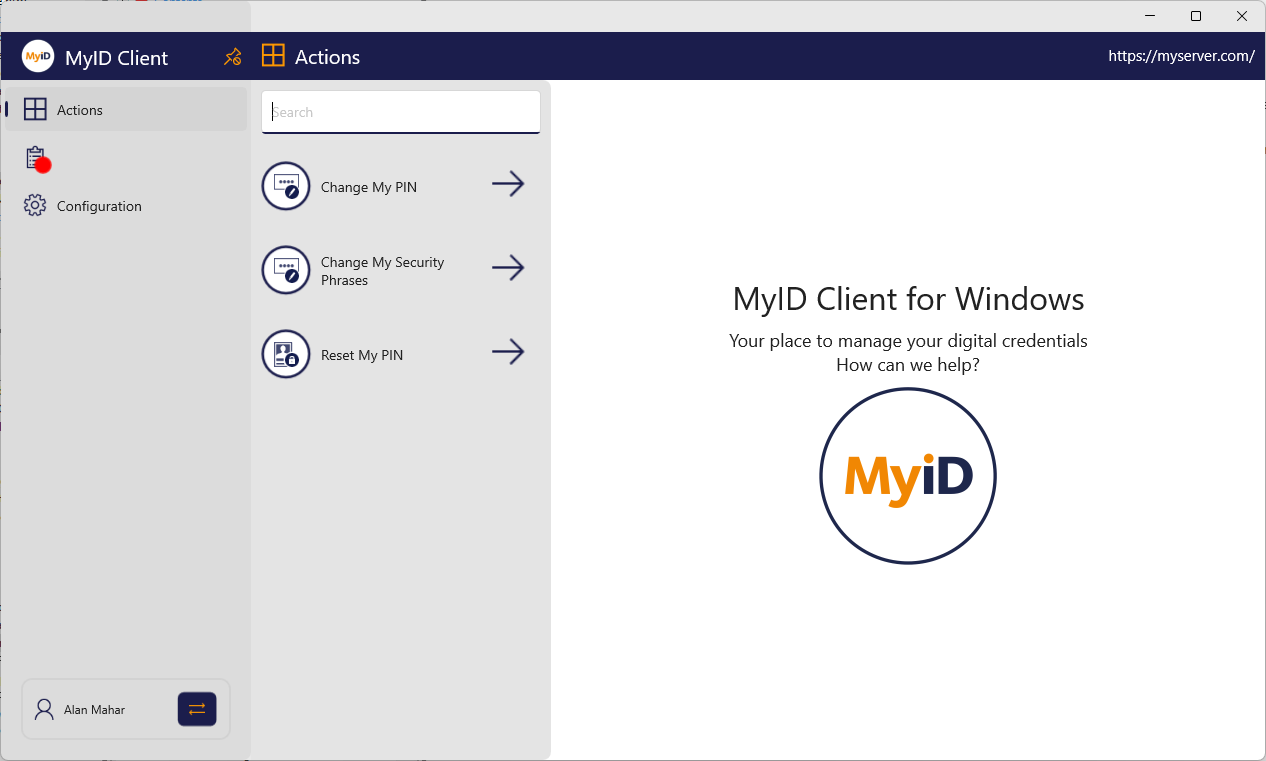Click the Alan Mahar user name
Screen dimensions: 1266x761
(x=94, y=710)
